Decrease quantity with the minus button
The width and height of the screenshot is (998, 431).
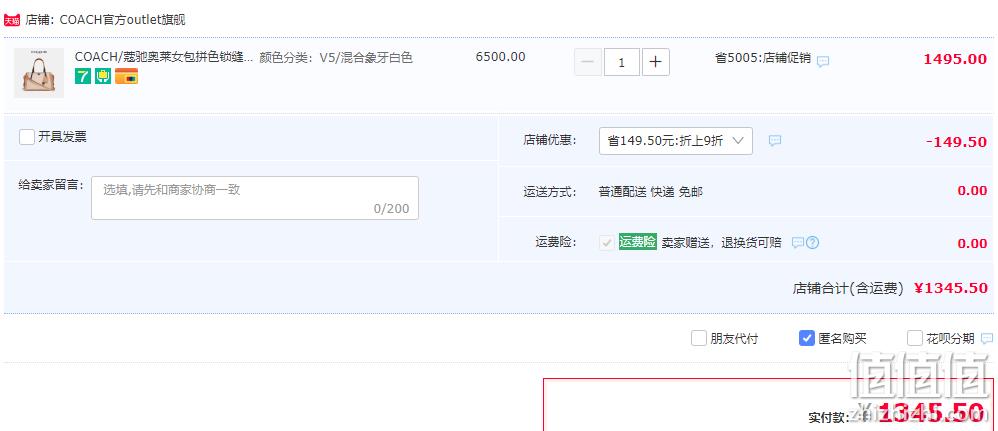[587, 62]
